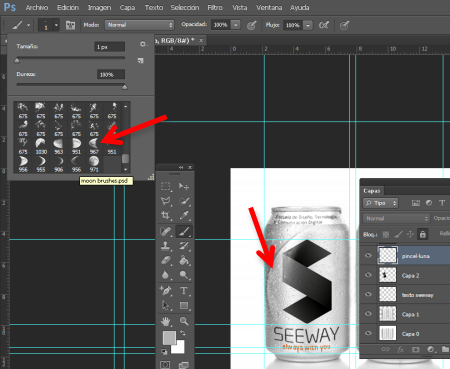Select the Pen tool
The width and height of the screenshot is (450, 369).
(x=166, y=291)
